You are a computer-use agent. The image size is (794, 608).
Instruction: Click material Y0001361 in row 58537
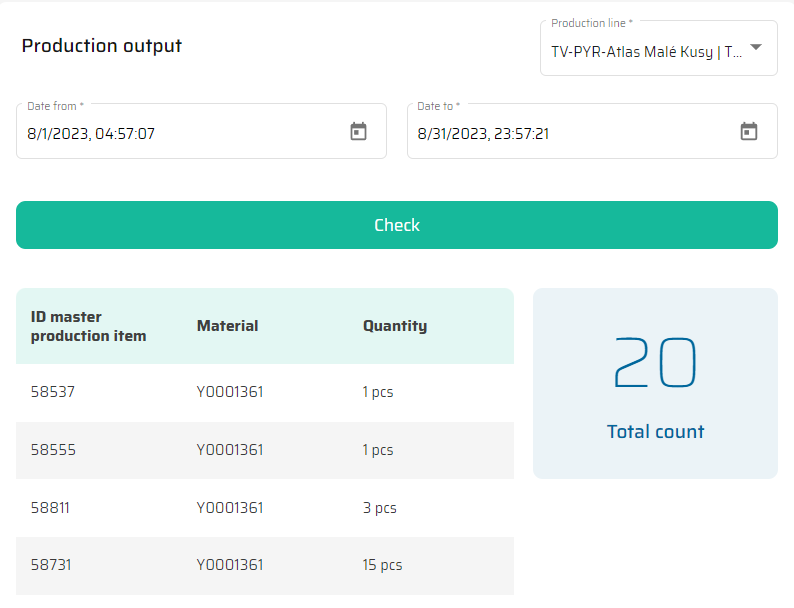click(x=230, y=392)
